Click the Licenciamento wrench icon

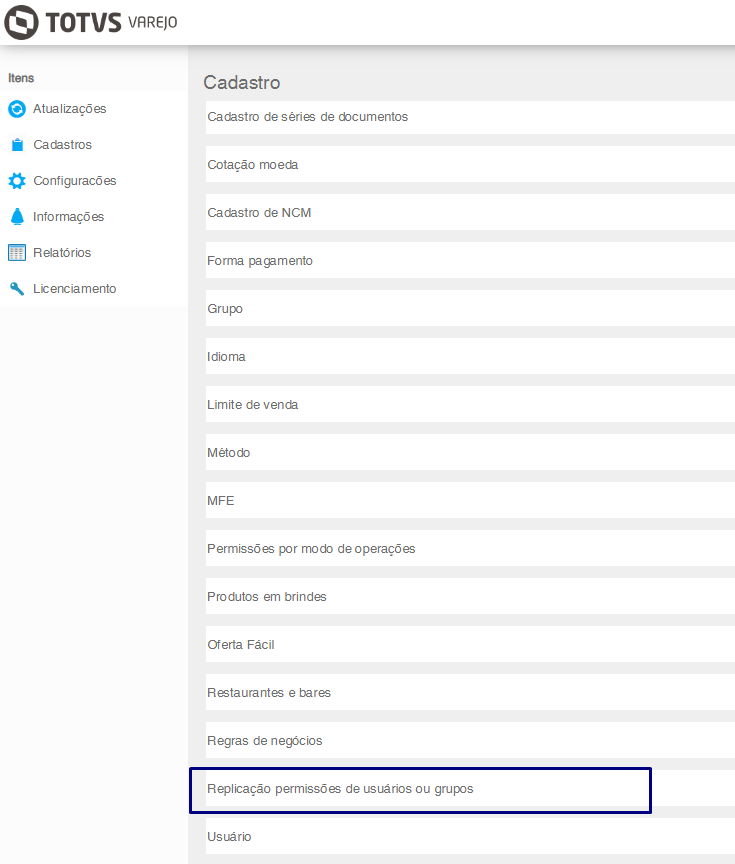[x=16, y=289]
